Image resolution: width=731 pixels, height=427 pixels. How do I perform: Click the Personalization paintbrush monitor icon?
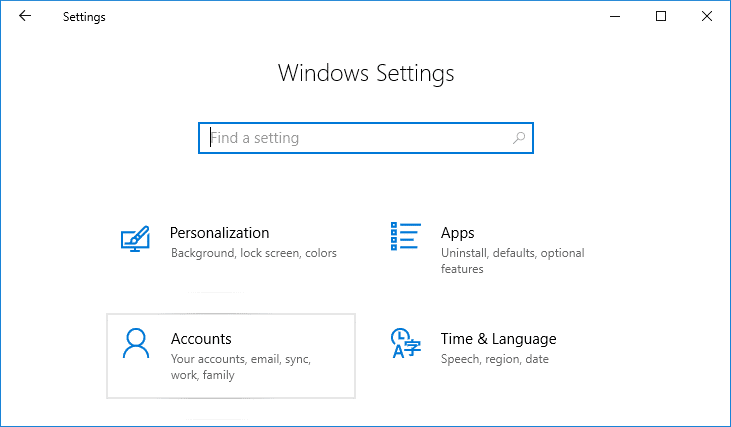(135, 239)
